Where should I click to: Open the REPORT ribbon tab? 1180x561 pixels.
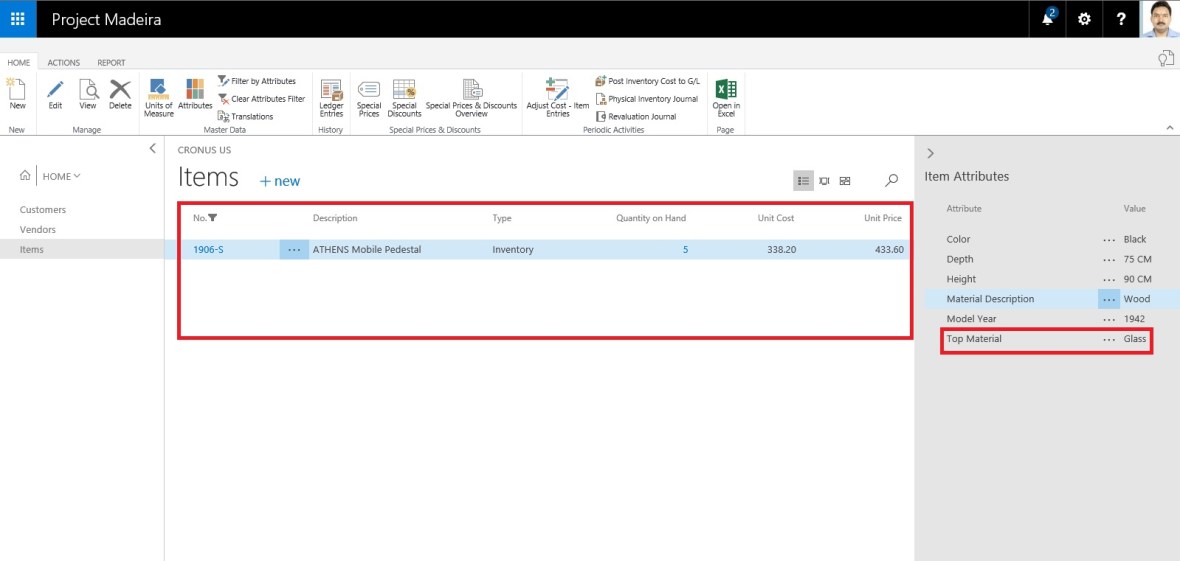click(111, 63)
